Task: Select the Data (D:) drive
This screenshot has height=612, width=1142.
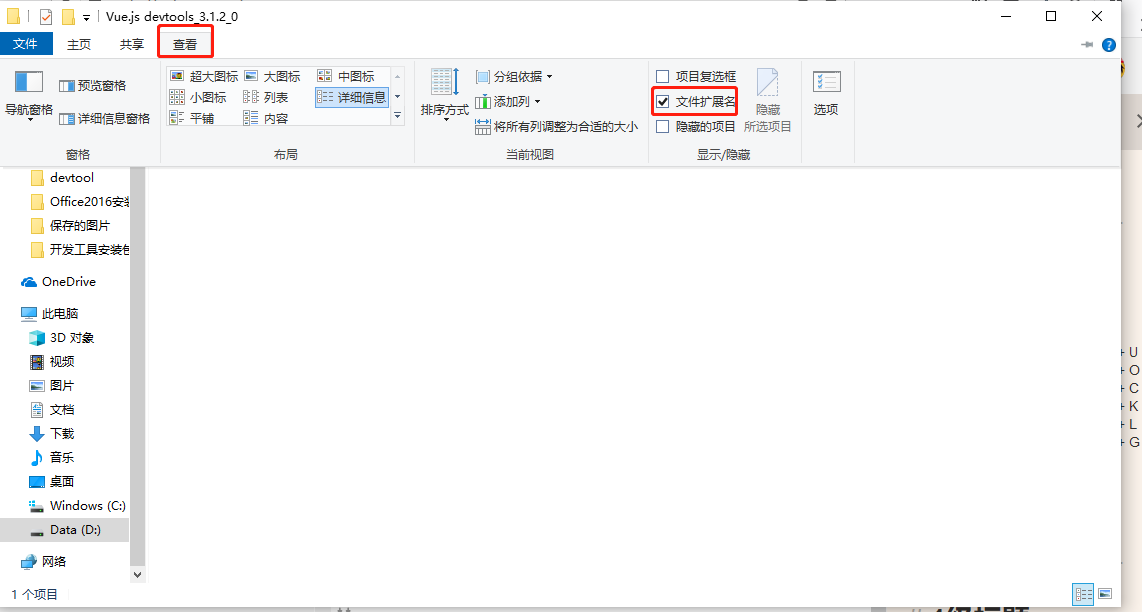Action: click(x=64, y=530)
